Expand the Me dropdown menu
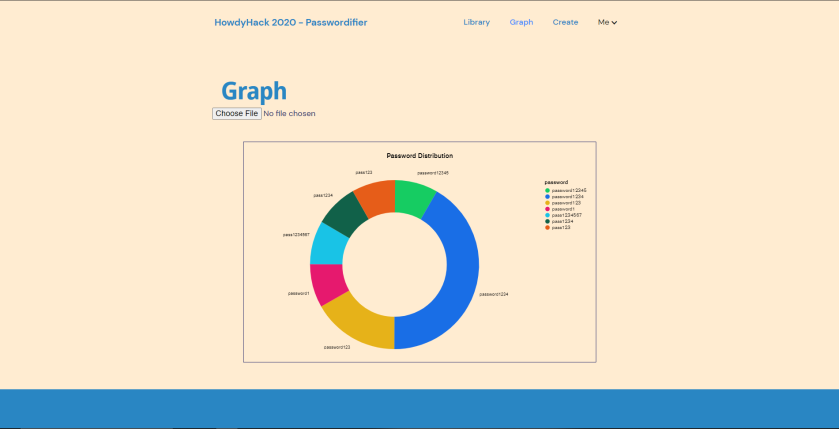This screenshot has height=429, width=839. pyautogui.click(x=607, y=22)
